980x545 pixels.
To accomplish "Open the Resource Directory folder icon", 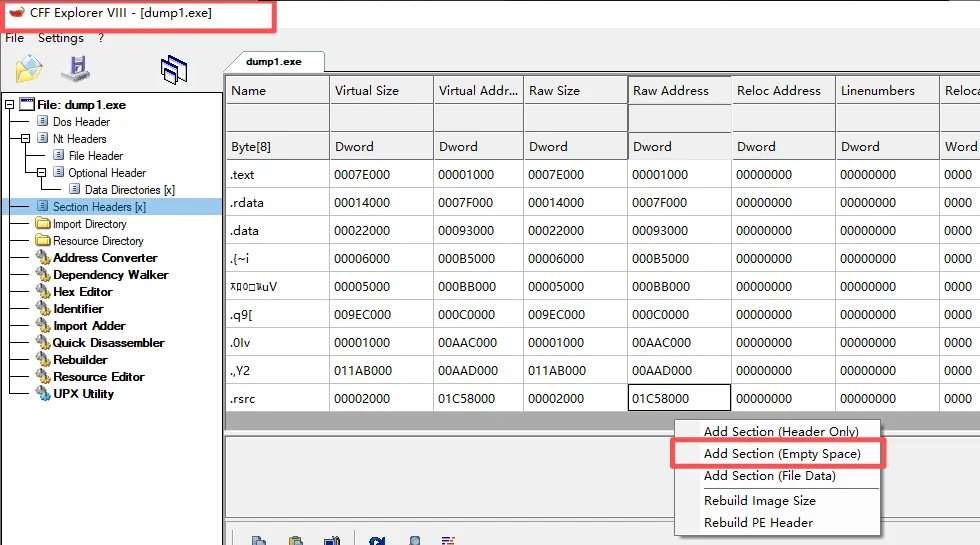I will 42,240.
